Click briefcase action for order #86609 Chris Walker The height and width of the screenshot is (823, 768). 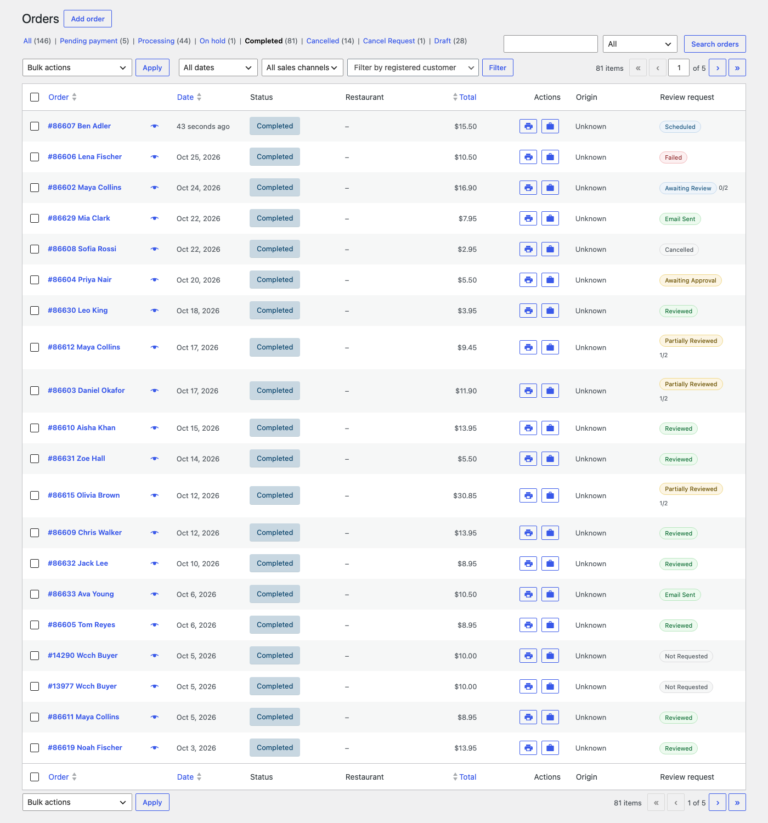550,533
